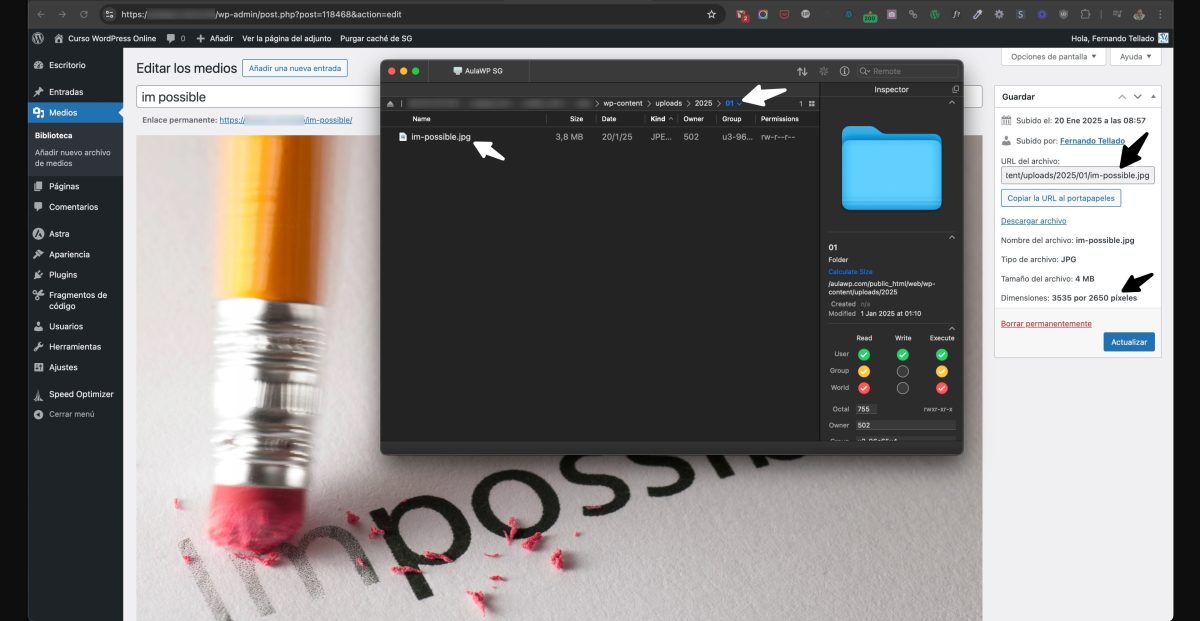Click eject/disconnect icon in path bar
Image resolution: width=1200 pixels, height=621 pixels.
point(390,103)
